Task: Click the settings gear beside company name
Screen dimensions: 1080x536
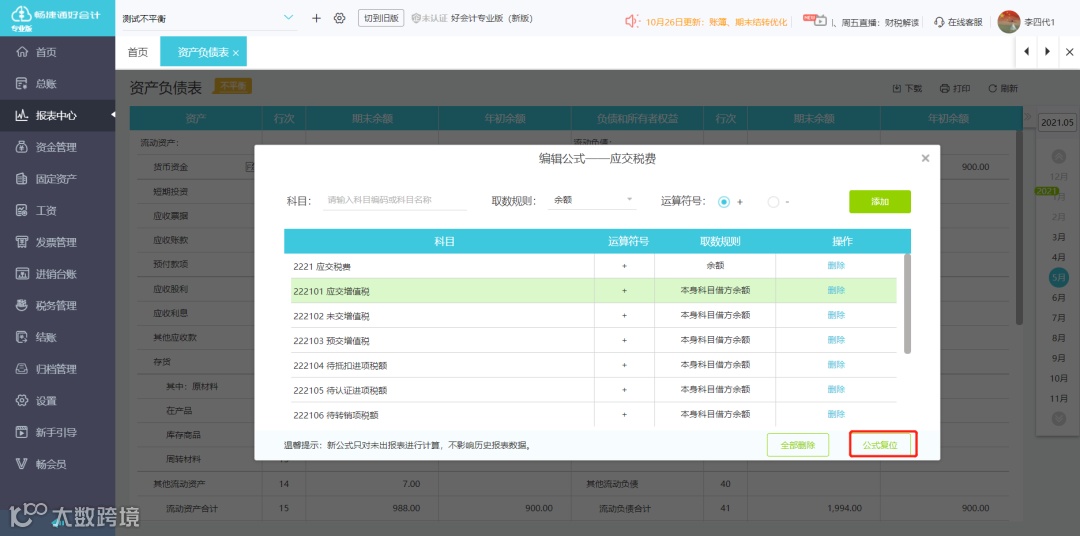Action: (x=339, y=19)
